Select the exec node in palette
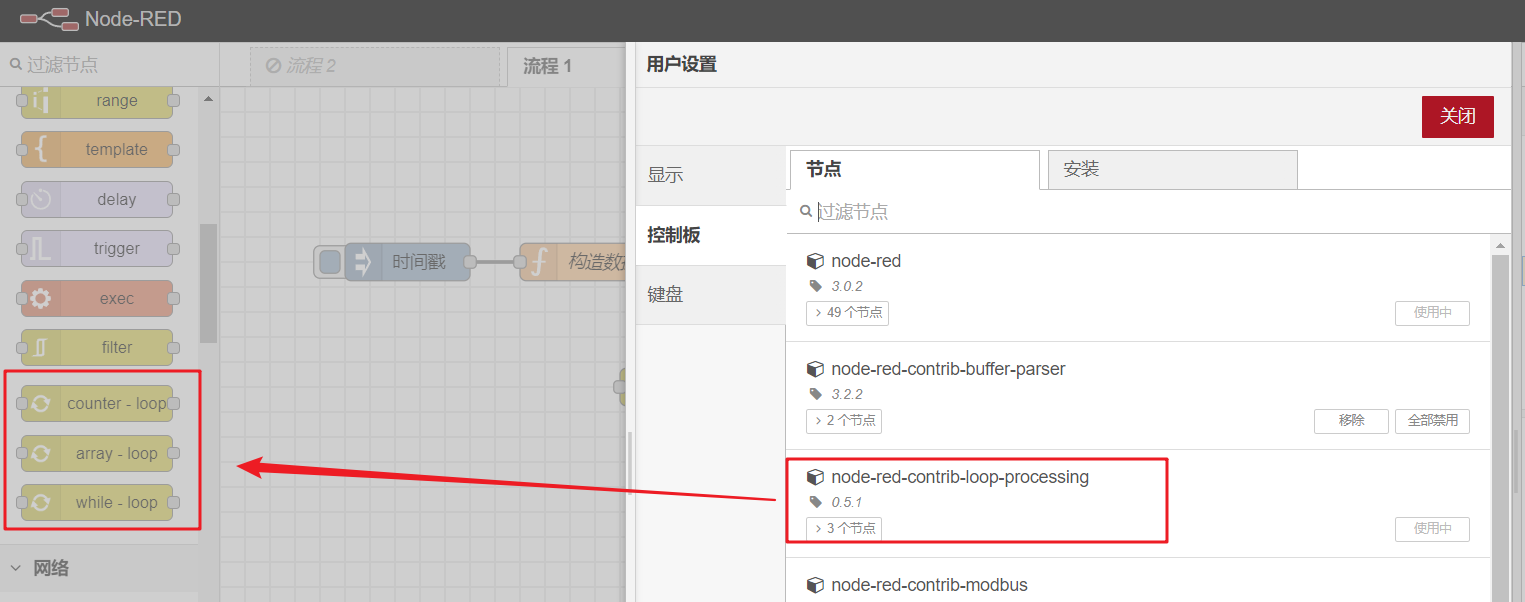The height and width of the screenshot is (602, 1525). click(97, 298)
